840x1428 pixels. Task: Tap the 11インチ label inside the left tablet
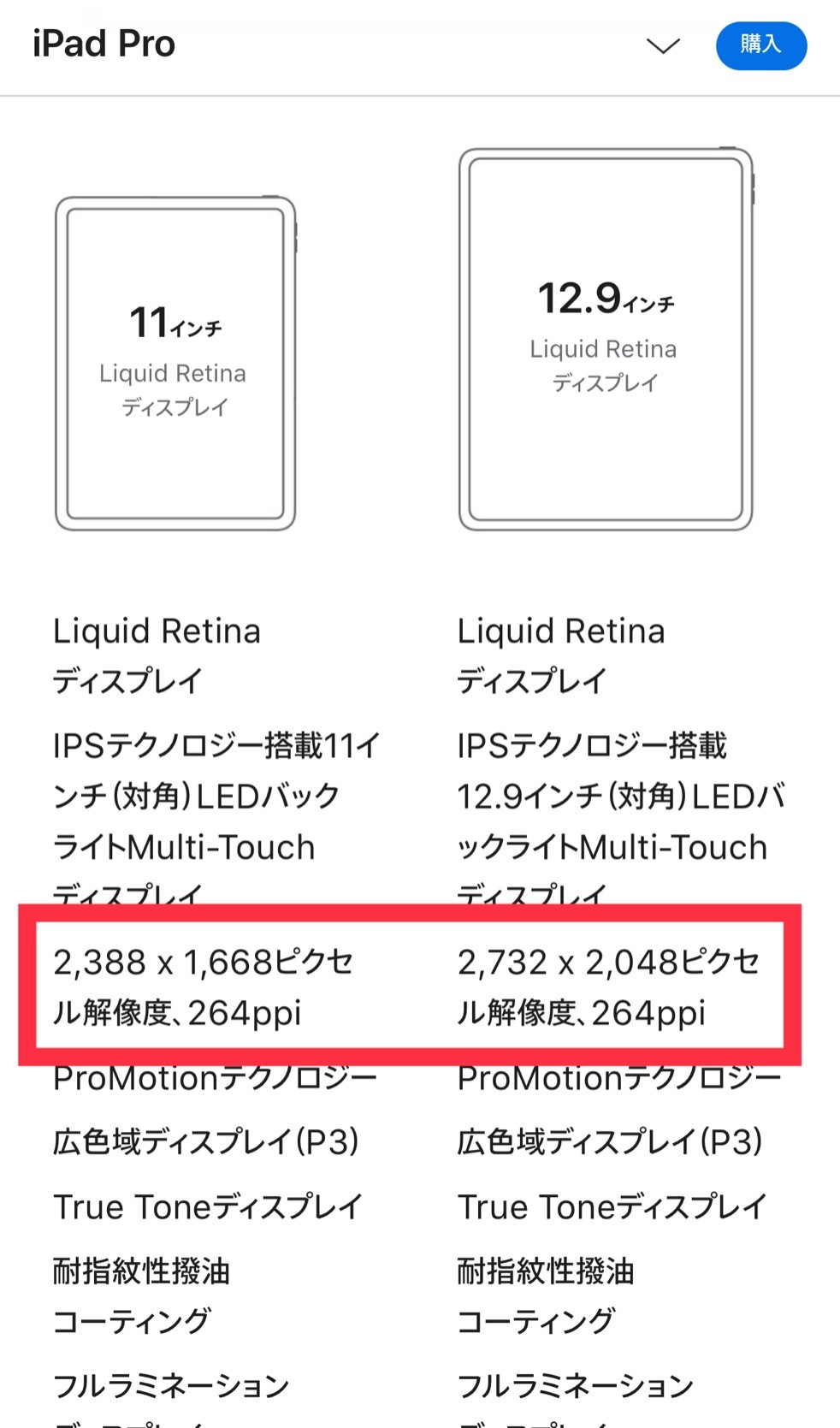click(175, 323)
